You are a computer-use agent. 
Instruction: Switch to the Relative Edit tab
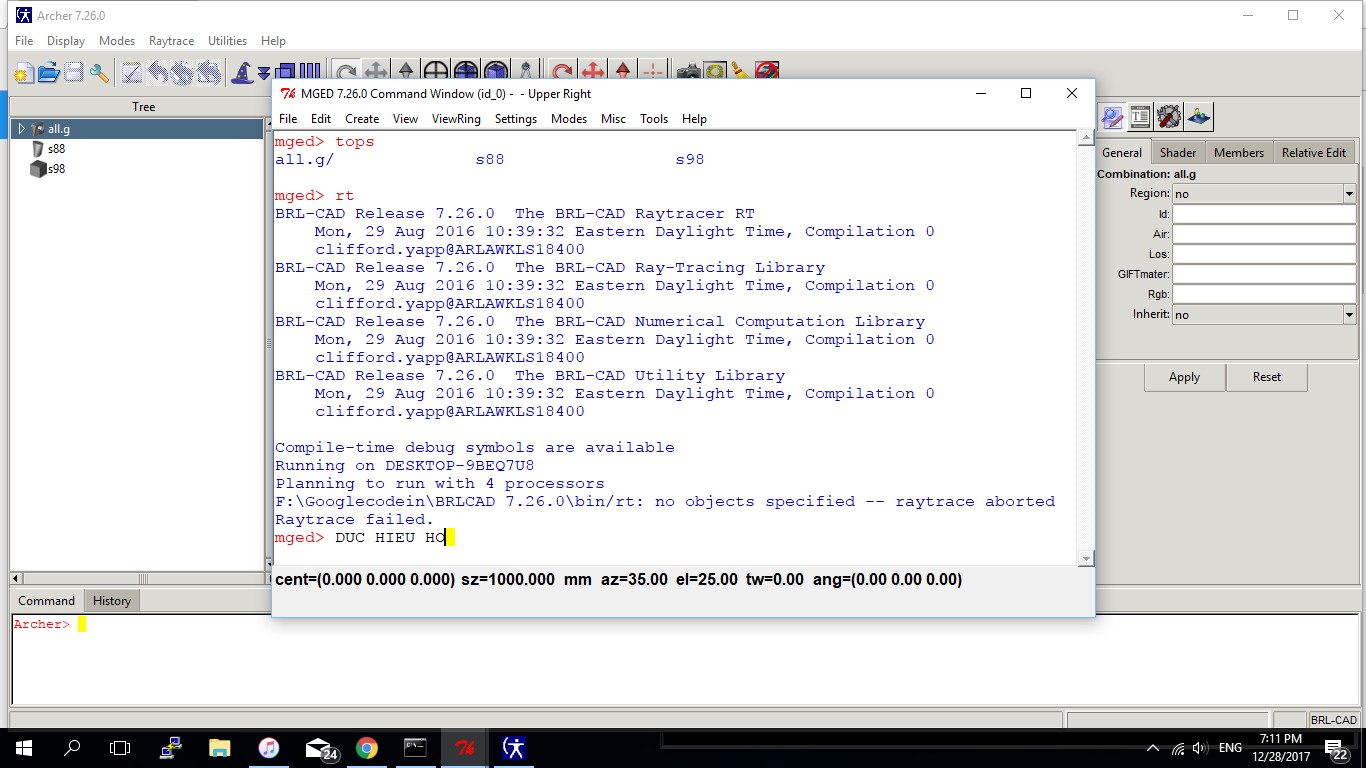click(x=1314, y=153)
